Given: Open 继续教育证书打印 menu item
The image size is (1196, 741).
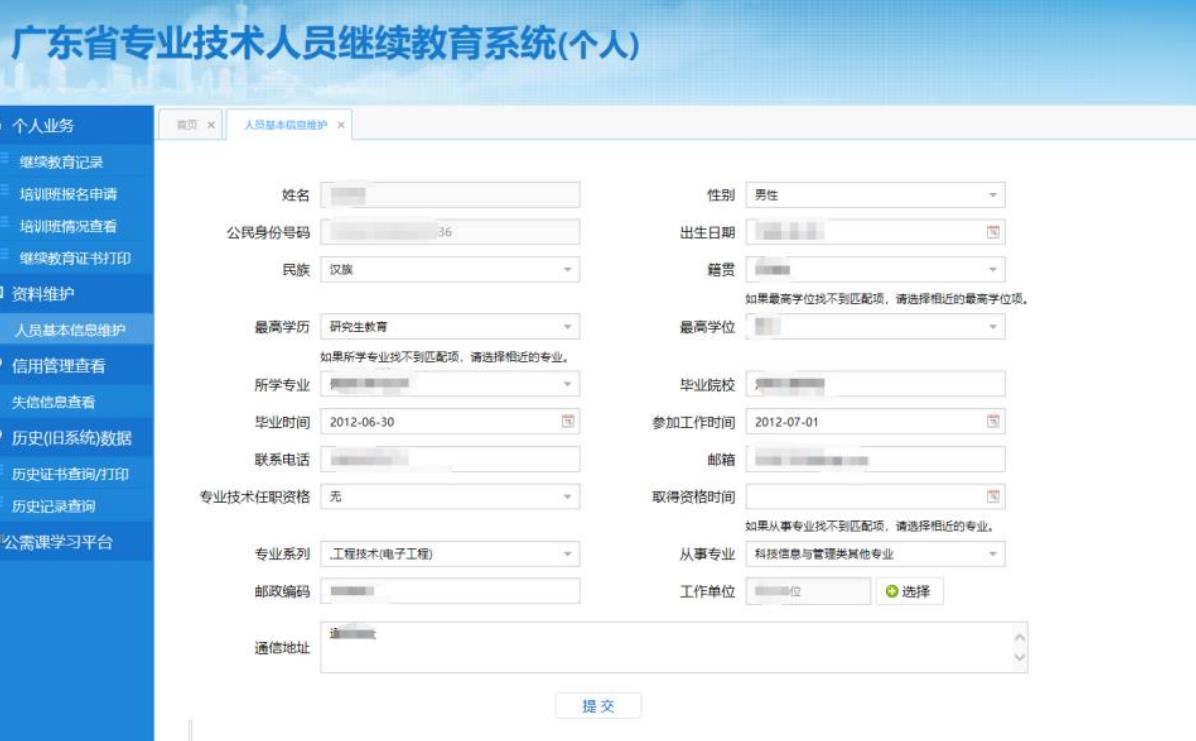Looking at the screenshot, I should click(x=75, y=258).
